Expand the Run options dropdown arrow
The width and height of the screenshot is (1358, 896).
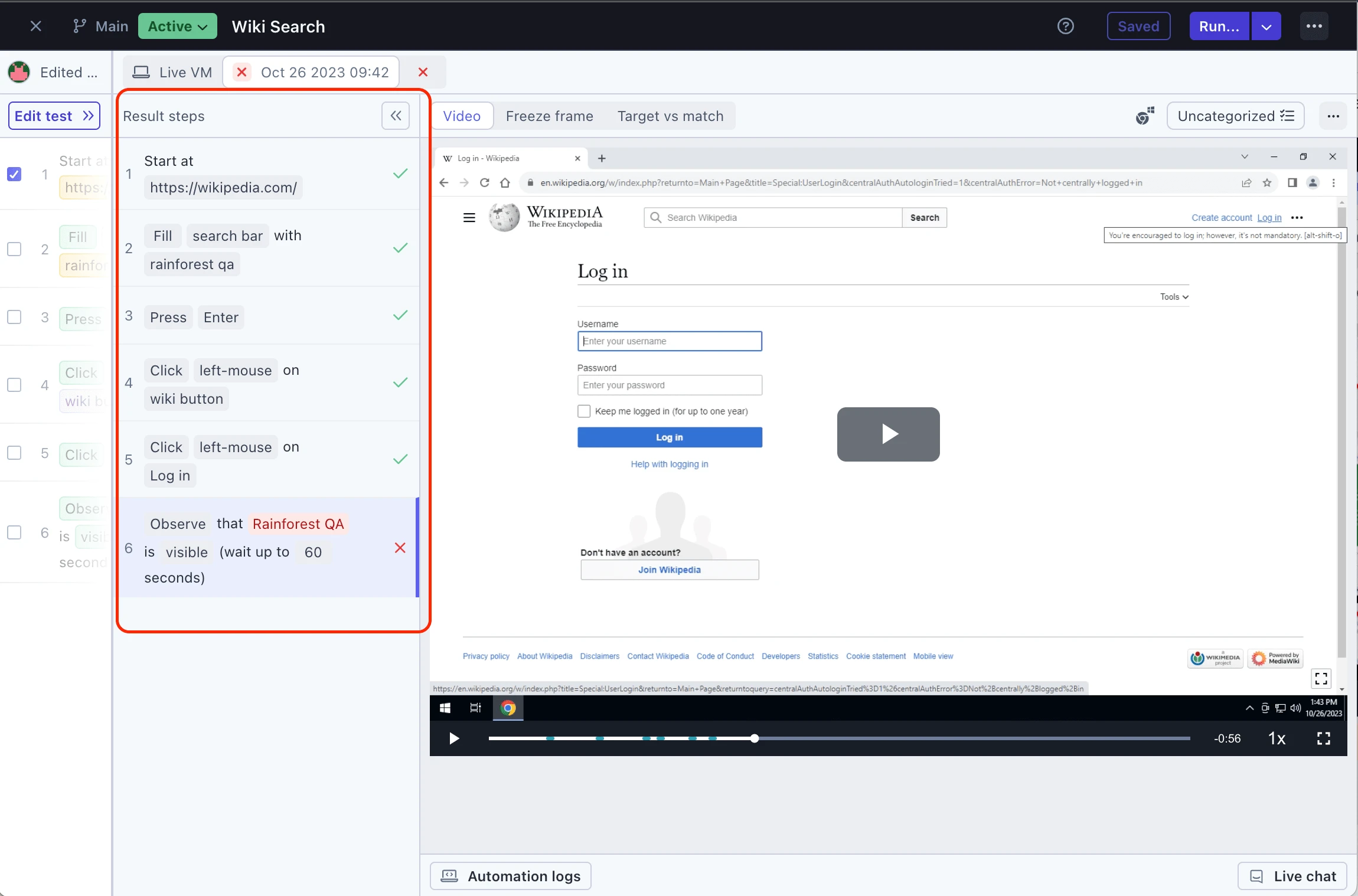(1266, 27)
